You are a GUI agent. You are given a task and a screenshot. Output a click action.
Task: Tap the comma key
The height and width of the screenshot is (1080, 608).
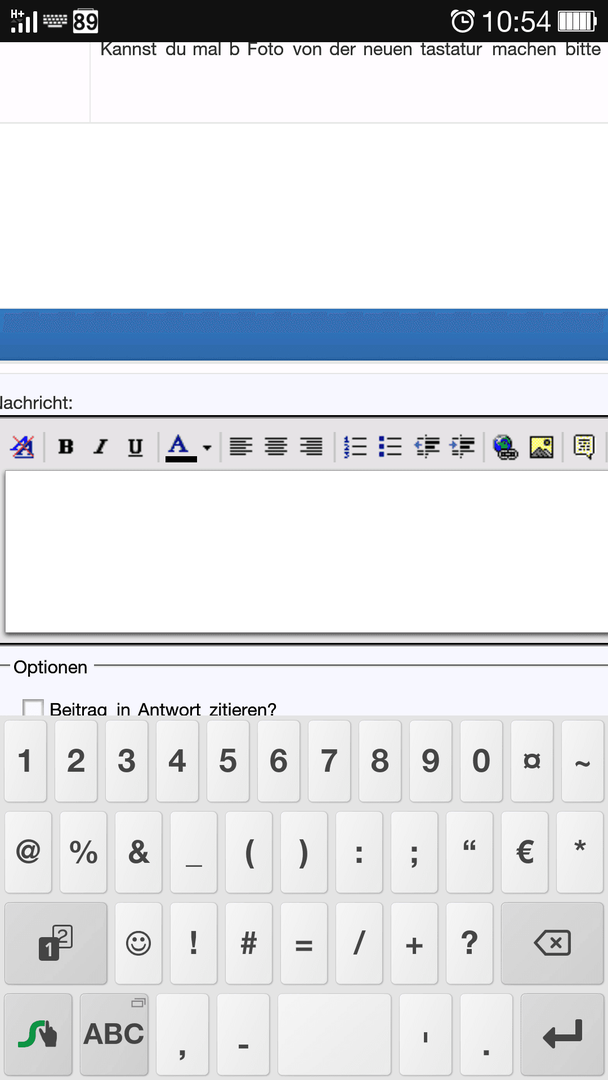[x=182, y=1035]
